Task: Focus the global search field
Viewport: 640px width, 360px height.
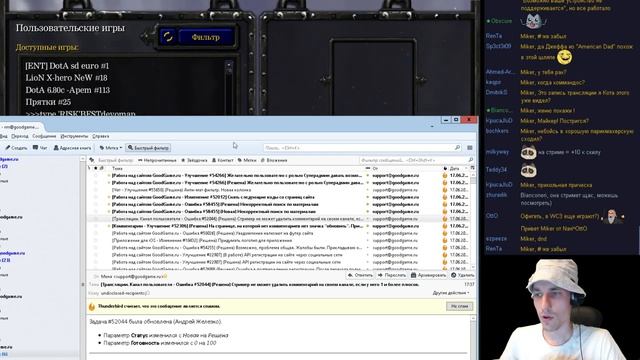Action: [x=362, y=148]
